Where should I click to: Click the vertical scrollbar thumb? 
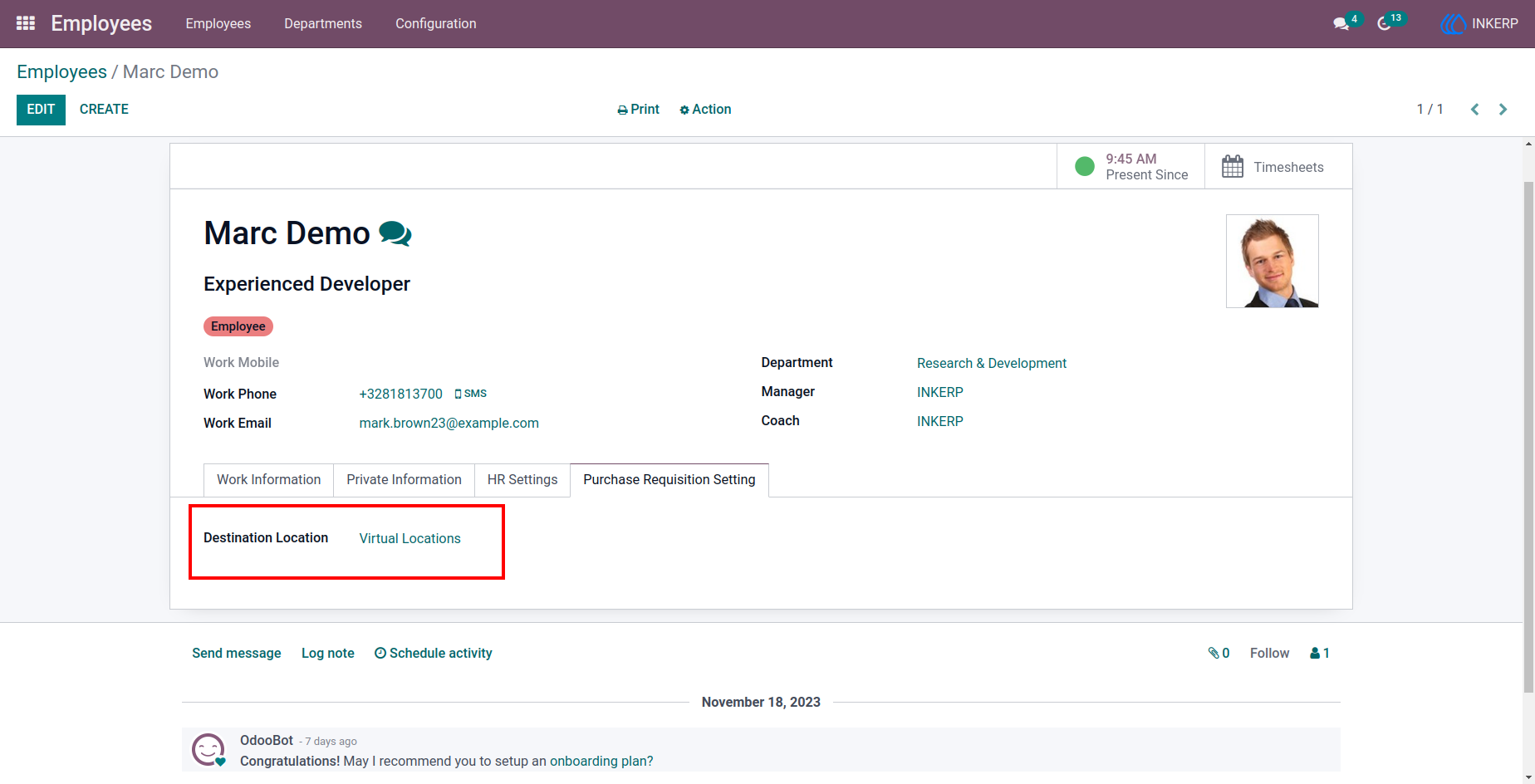click(x=1528, y=436)
